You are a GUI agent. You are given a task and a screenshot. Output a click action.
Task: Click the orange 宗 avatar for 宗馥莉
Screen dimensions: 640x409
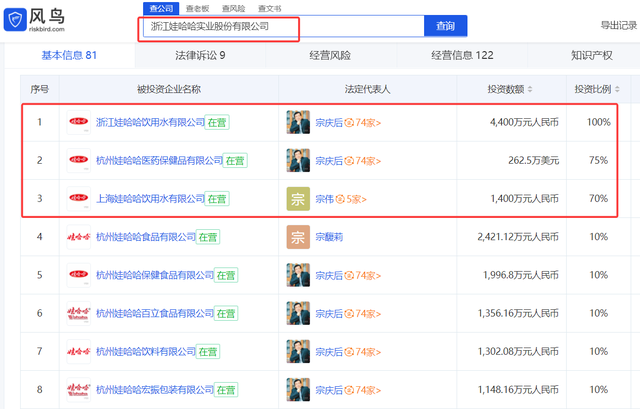(298, 237)
